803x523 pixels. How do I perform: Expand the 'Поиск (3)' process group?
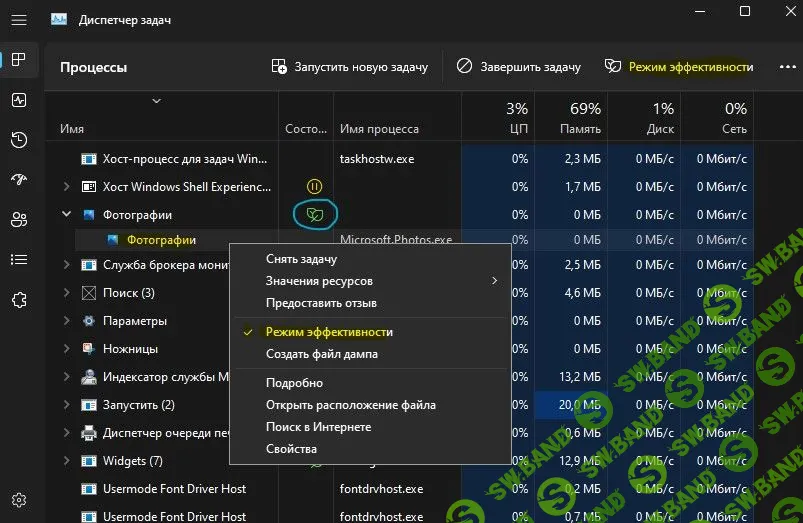(67, 293)
